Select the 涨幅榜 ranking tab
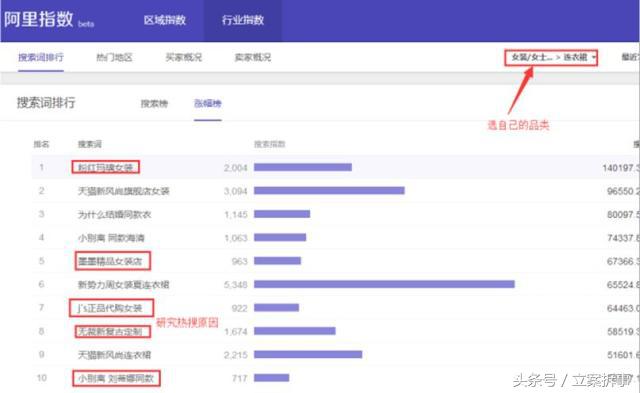 pos(208,104)
